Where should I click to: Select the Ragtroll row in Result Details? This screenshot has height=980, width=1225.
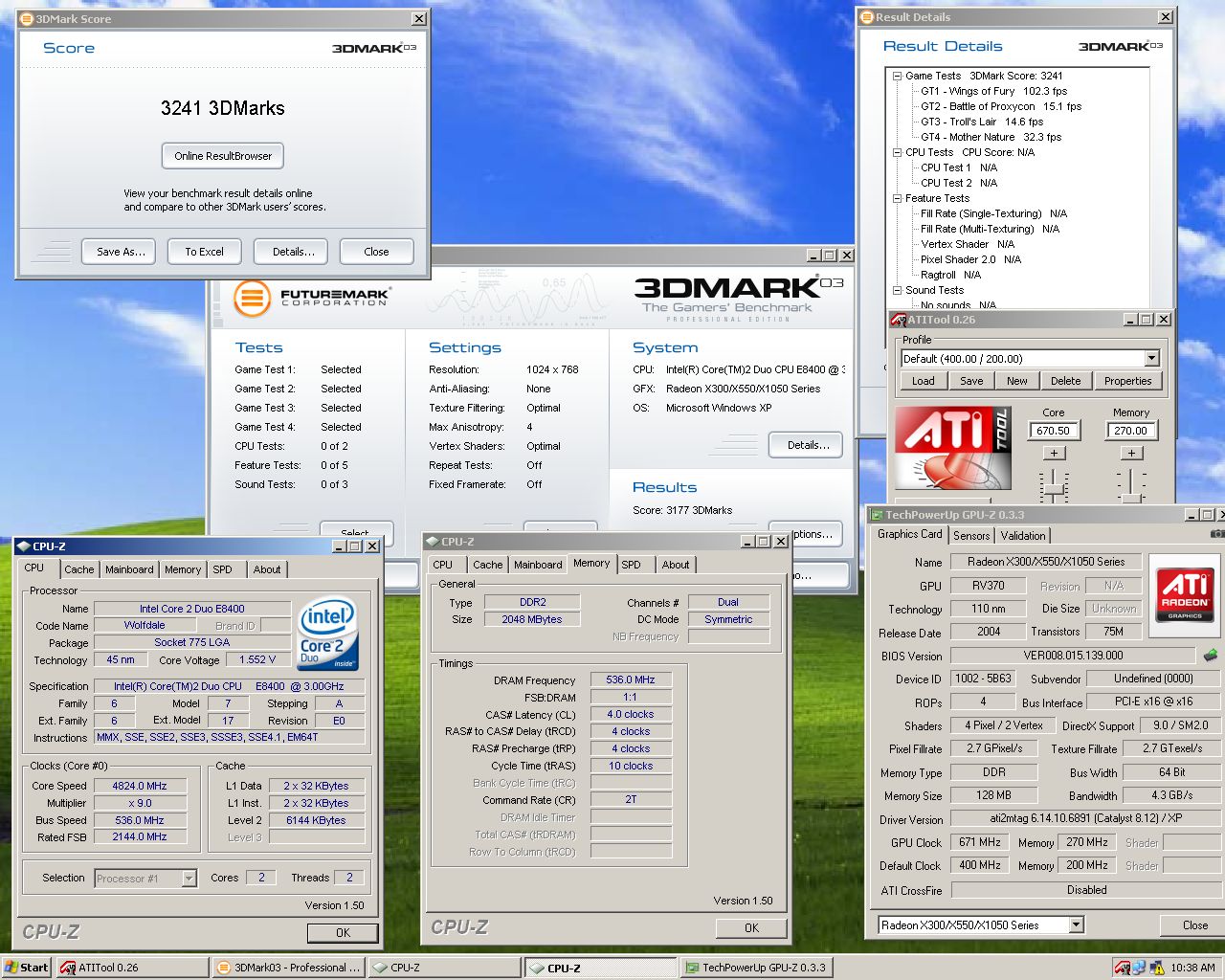(950, 275)
